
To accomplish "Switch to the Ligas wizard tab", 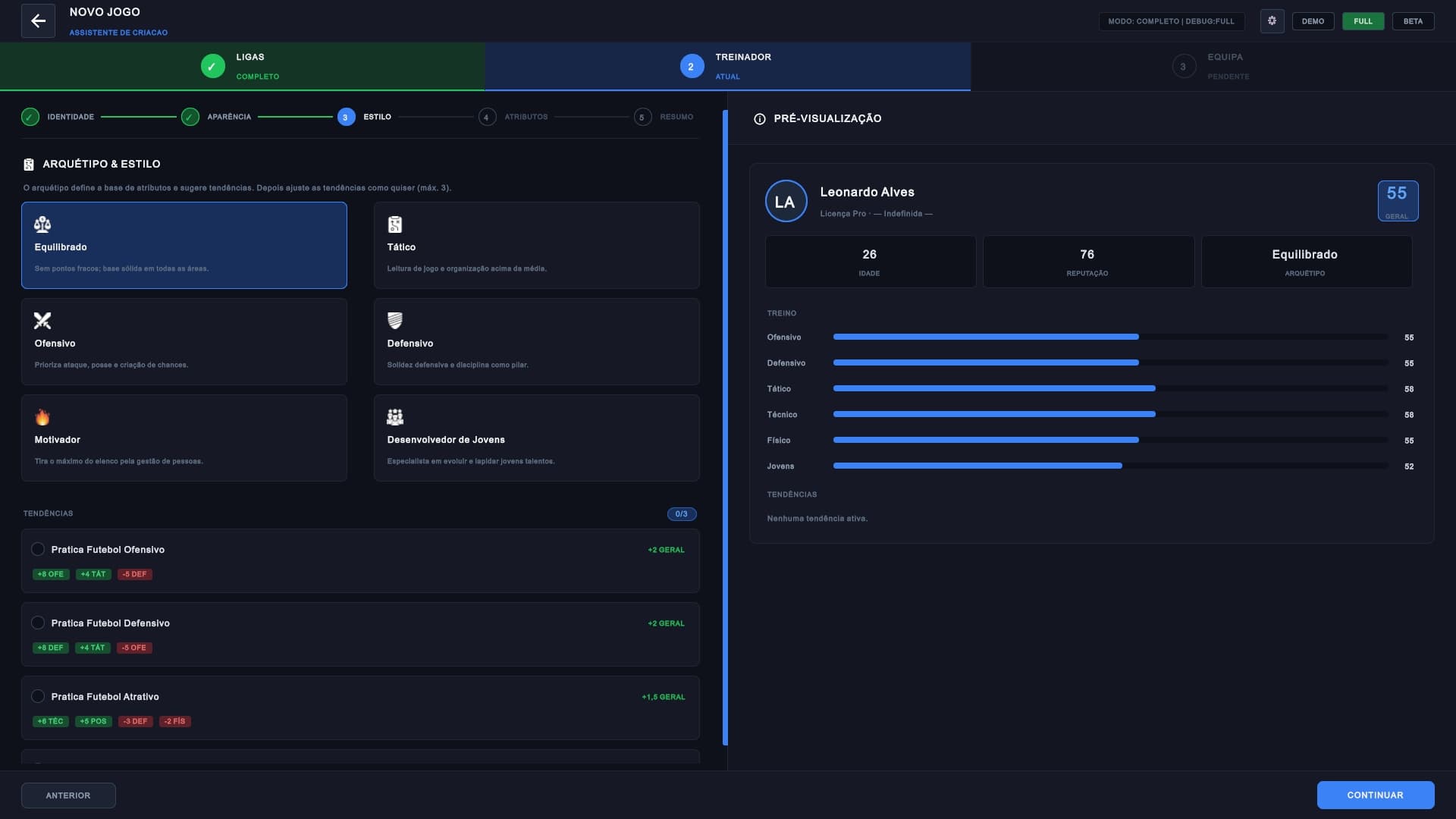I will pyautogui.click(x=243, y=67).
